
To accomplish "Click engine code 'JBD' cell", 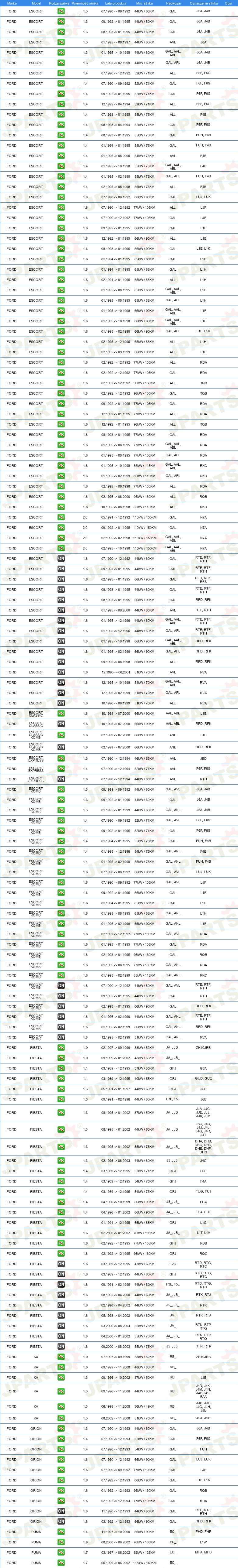I will point(203,758).
